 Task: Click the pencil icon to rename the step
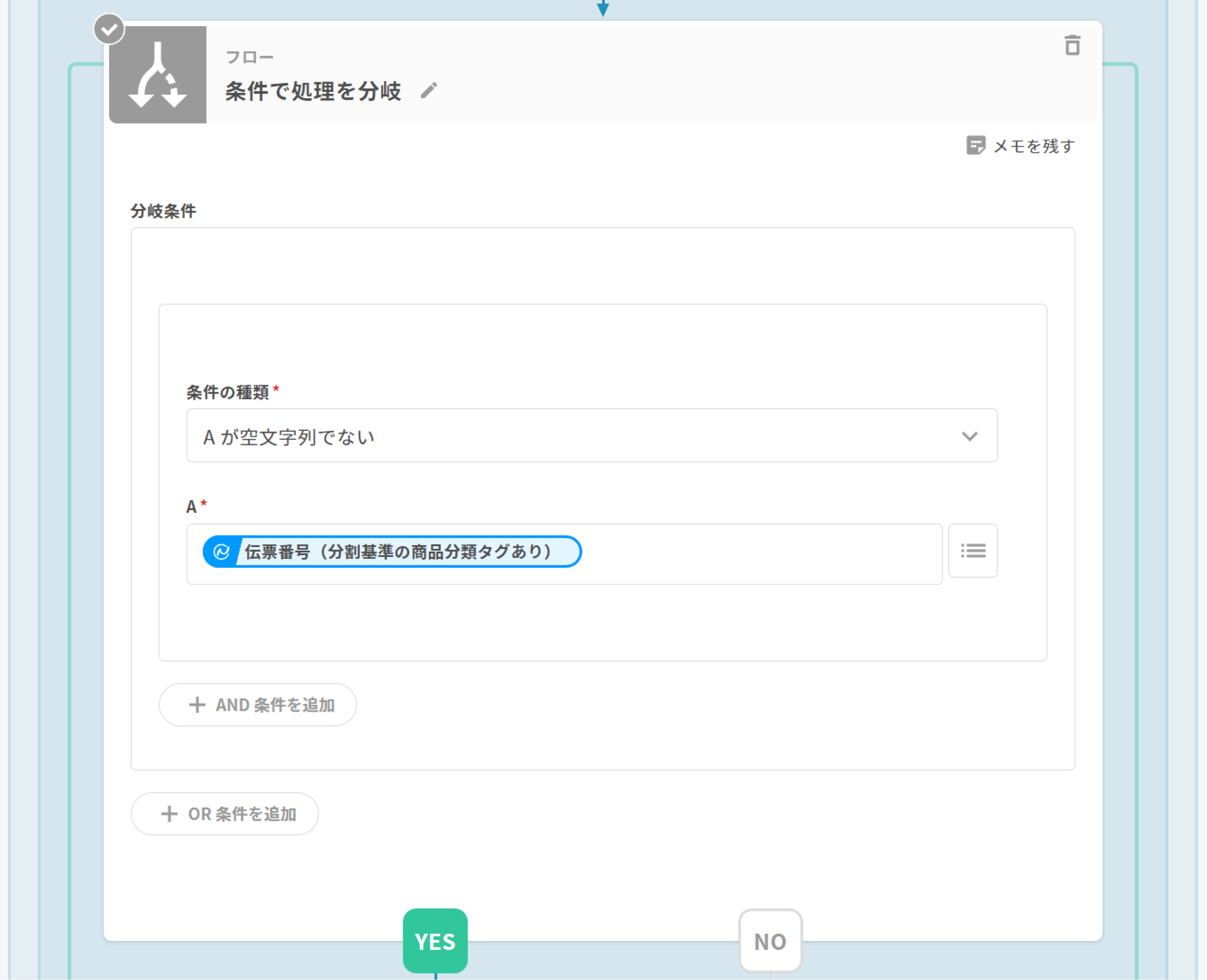429,91
